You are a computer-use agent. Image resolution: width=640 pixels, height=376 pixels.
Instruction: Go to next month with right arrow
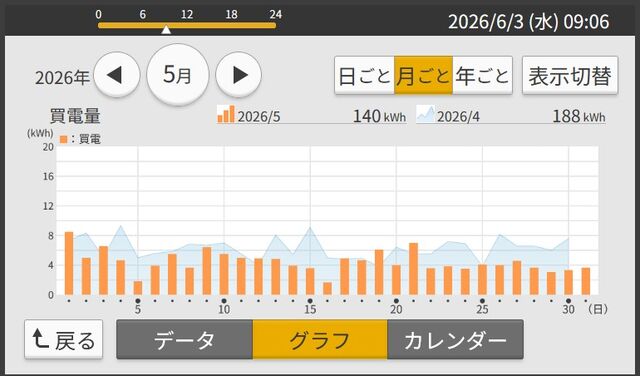point(238,75)
